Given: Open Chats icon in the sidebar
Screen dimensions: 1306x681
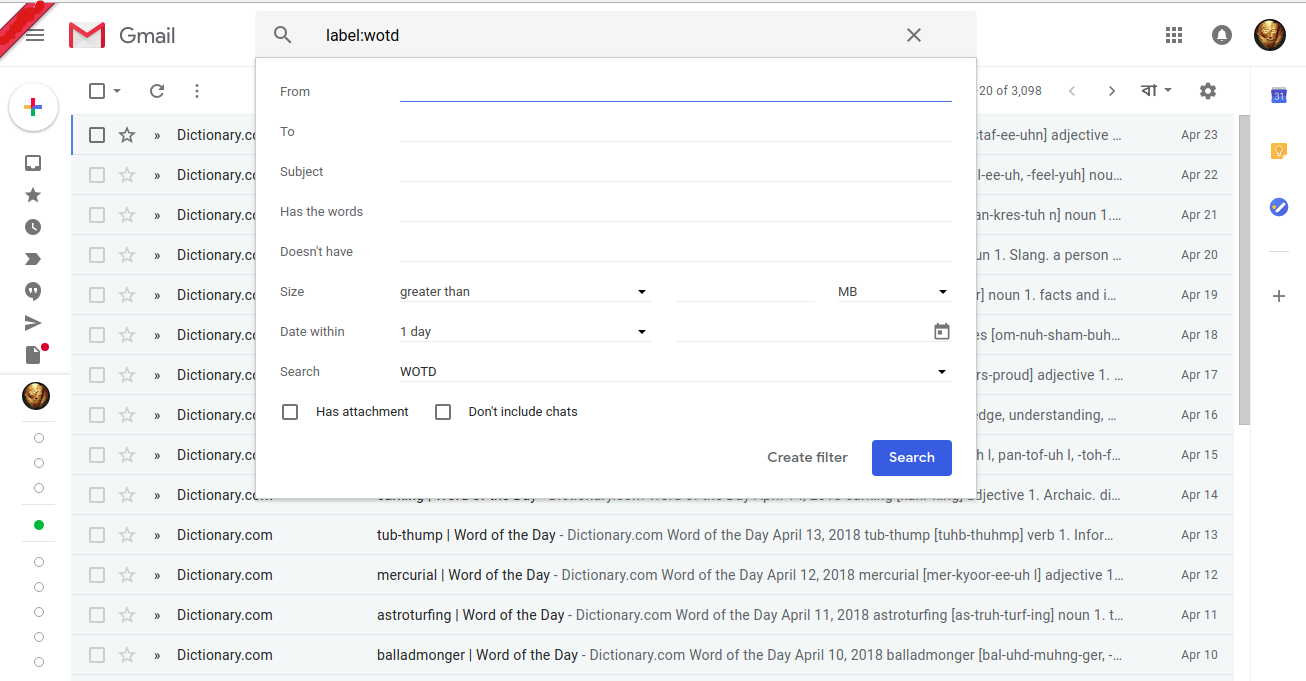Looking at the screenshot, I should pos(33,291).
